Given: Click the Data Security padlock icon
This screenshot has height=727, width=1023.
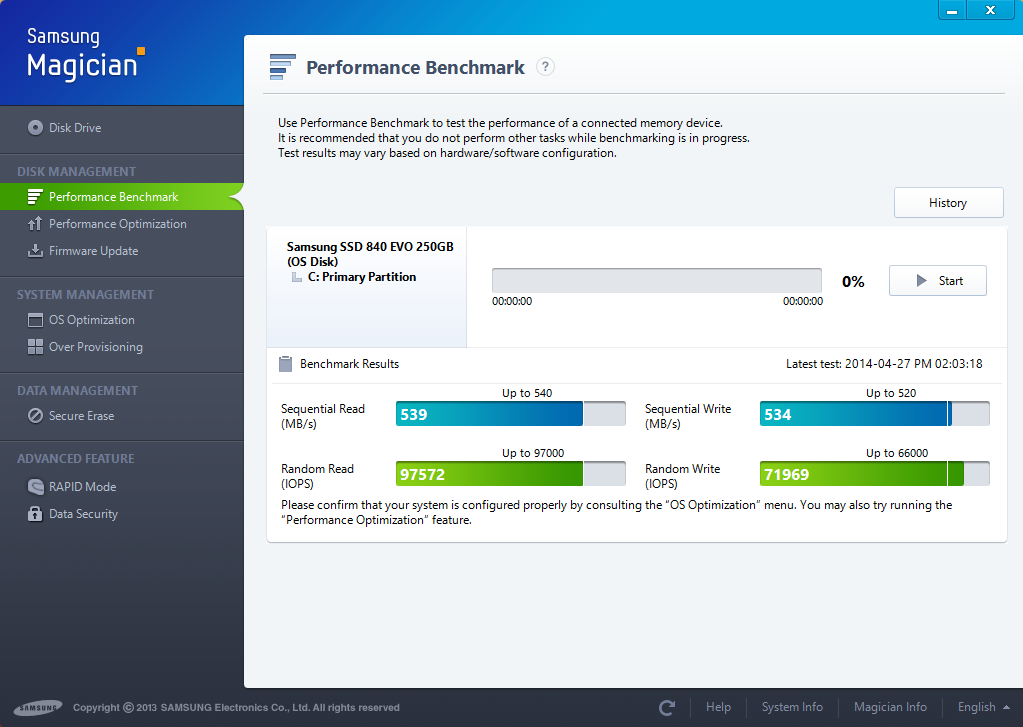Looking at the screenshot, I should coord(35,514).
